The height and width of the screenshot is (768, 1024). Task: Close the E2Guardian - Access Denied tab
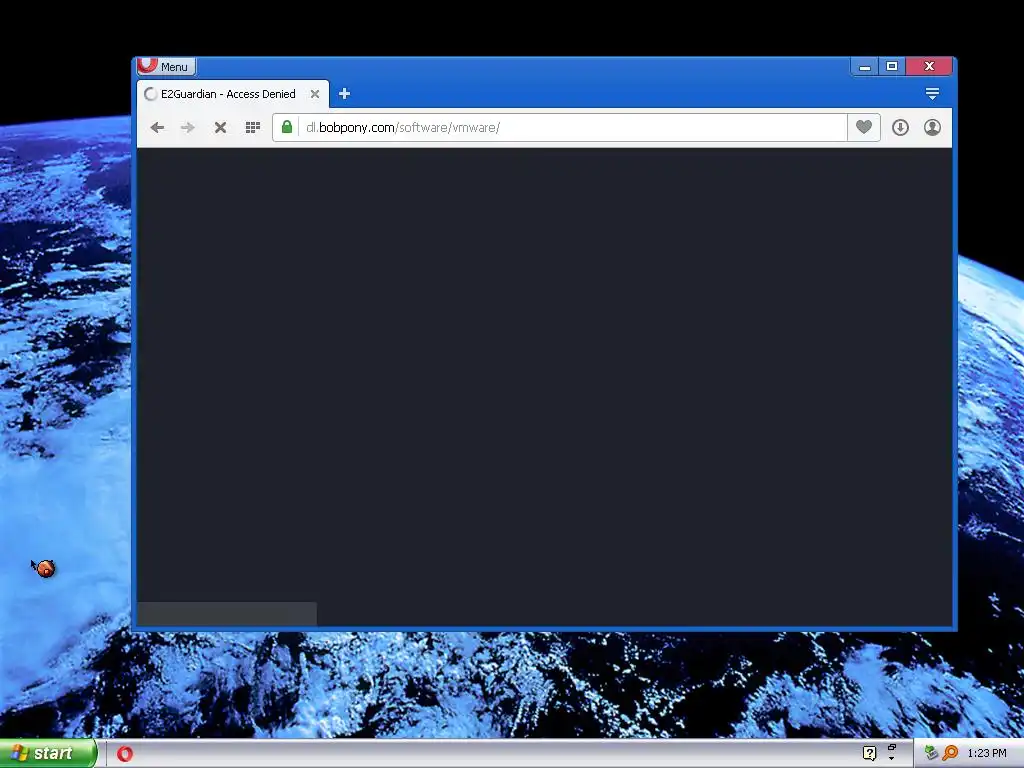click(x=315, y=94)
